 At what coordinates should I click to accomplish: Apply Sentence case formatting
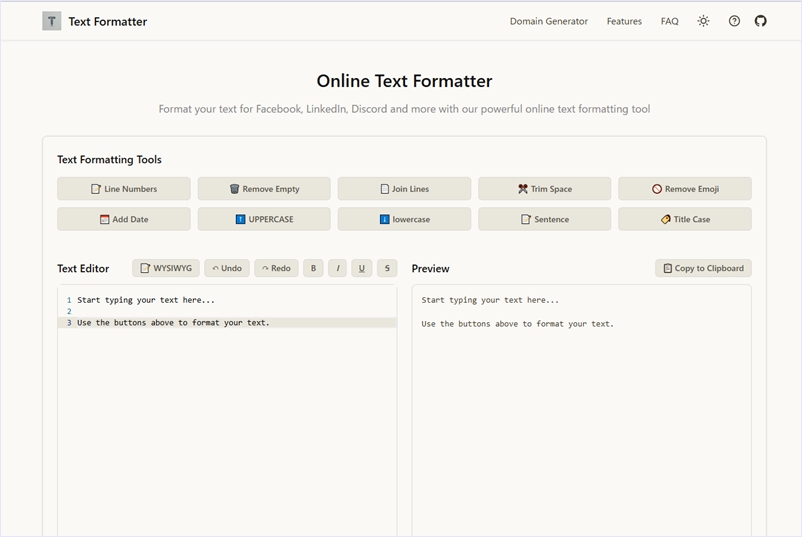[x=544, y=219]
